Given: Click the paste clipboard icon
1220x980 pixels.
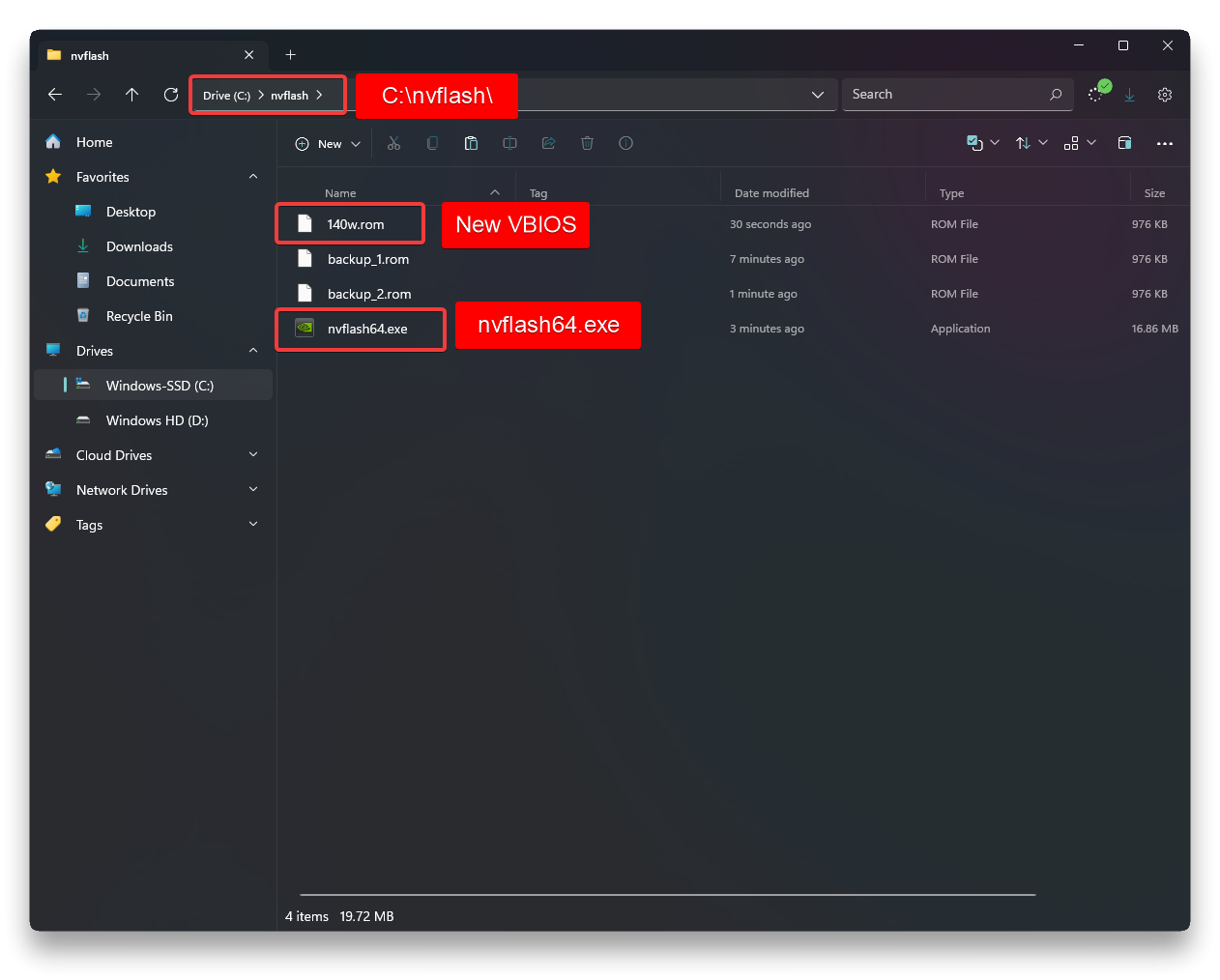Looking at the screenshot, I should pos(471,143).
